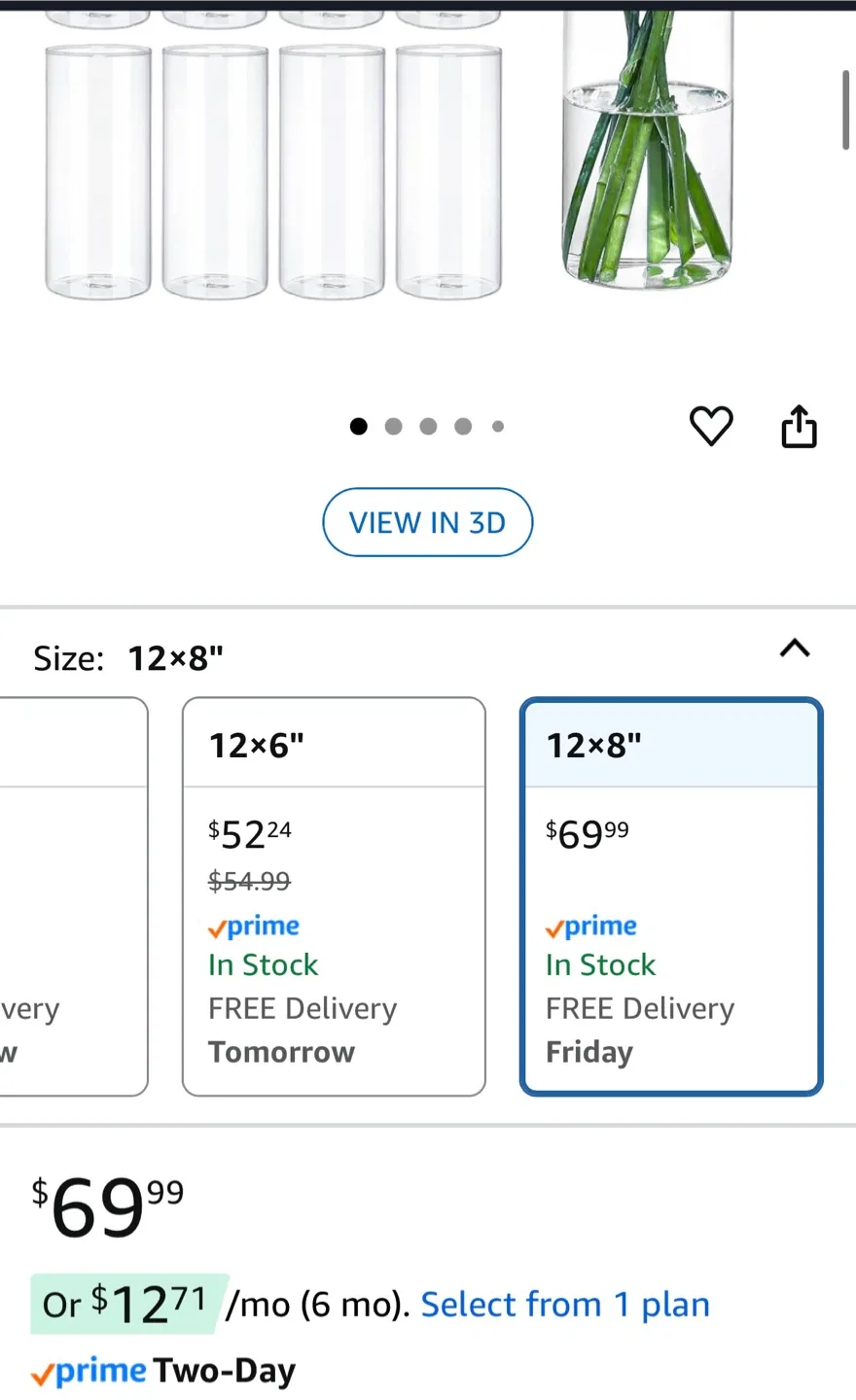Jump to the fourth carousel dot
This screenshot has height=1400, width=856.
(463, 426)
